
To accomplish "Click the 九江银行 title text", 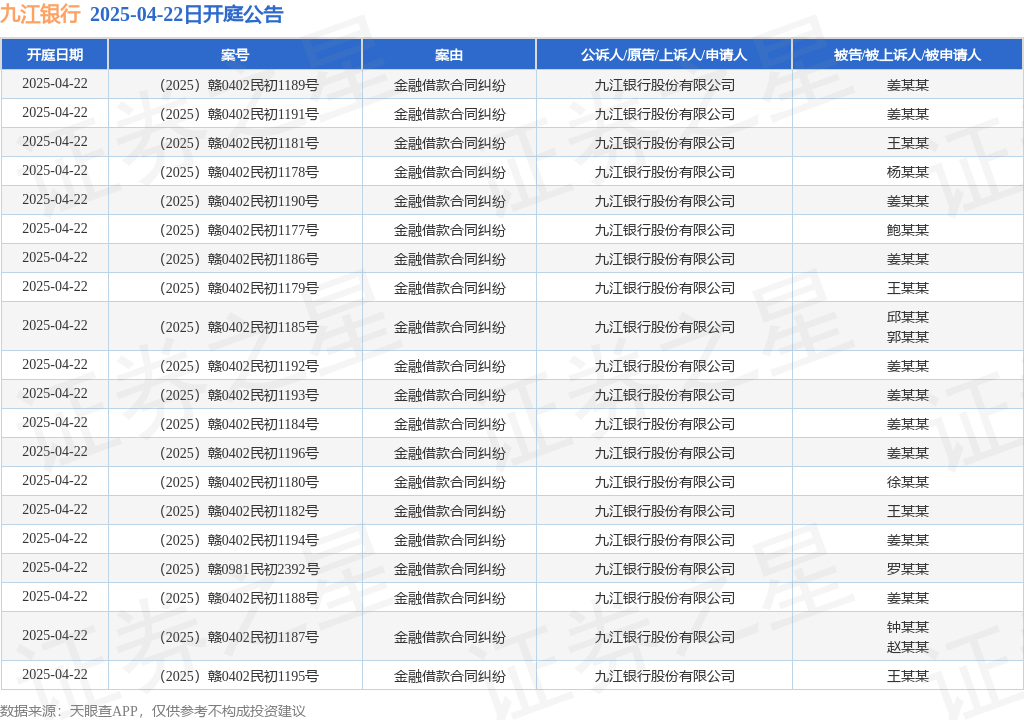I will (x=40, y=14).
